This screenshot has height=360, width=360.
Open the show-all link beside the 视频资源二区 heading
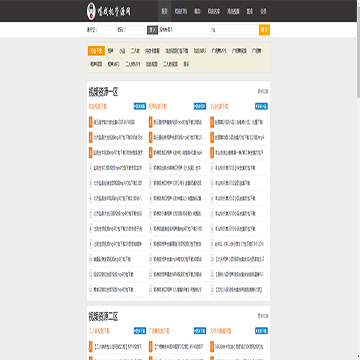(x=263, y=316)
